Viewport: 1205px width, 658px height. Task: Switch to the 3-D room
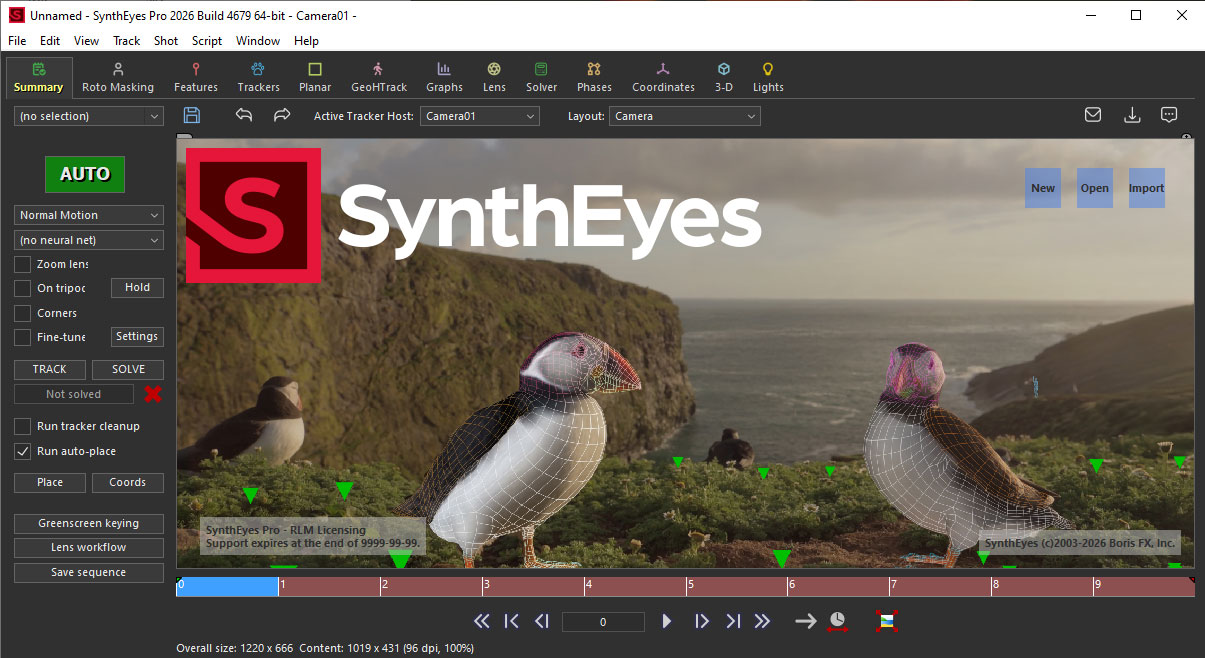tap(724, 77)
